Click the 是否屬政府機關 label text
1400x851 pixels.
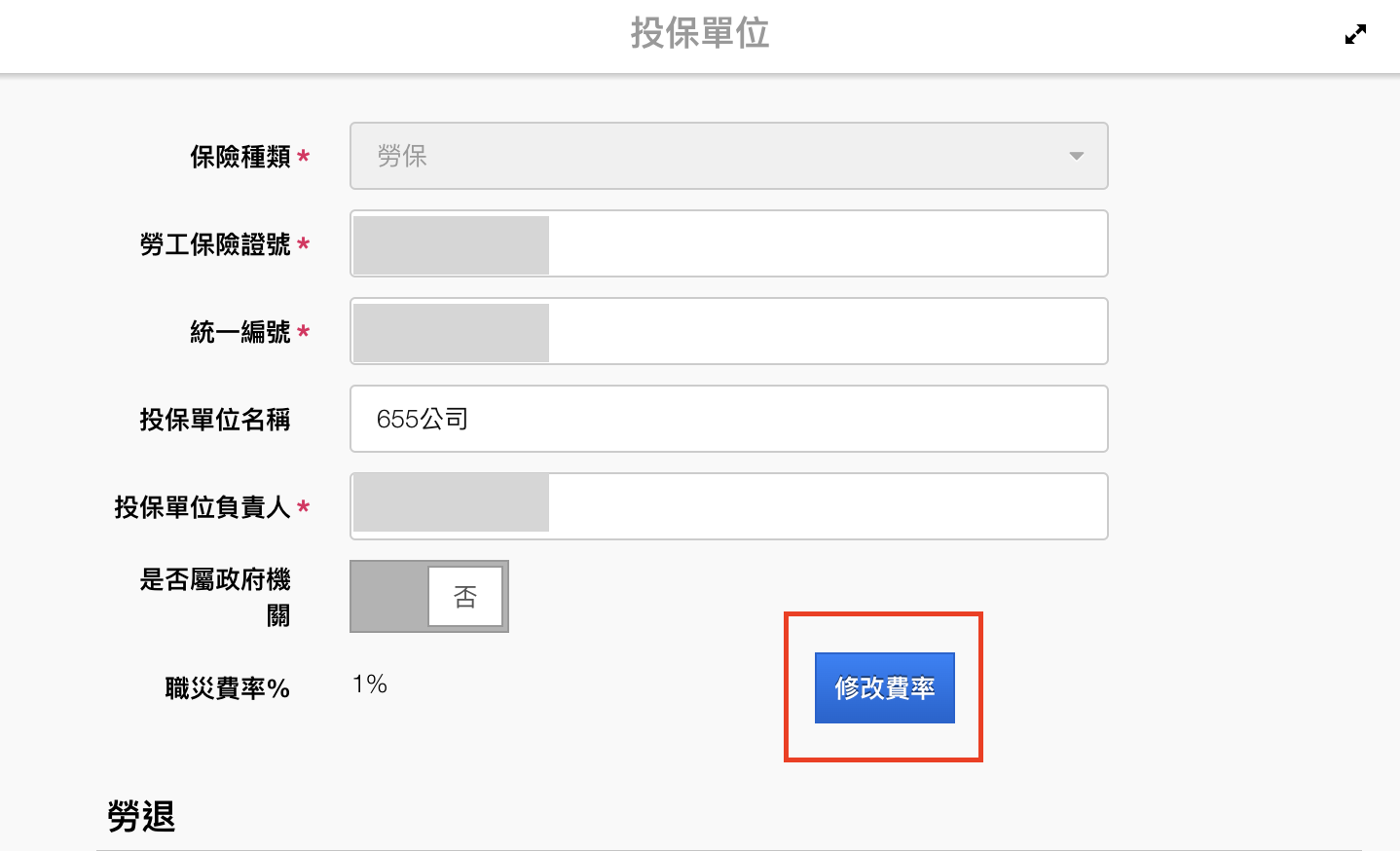[x=215, y=580]
